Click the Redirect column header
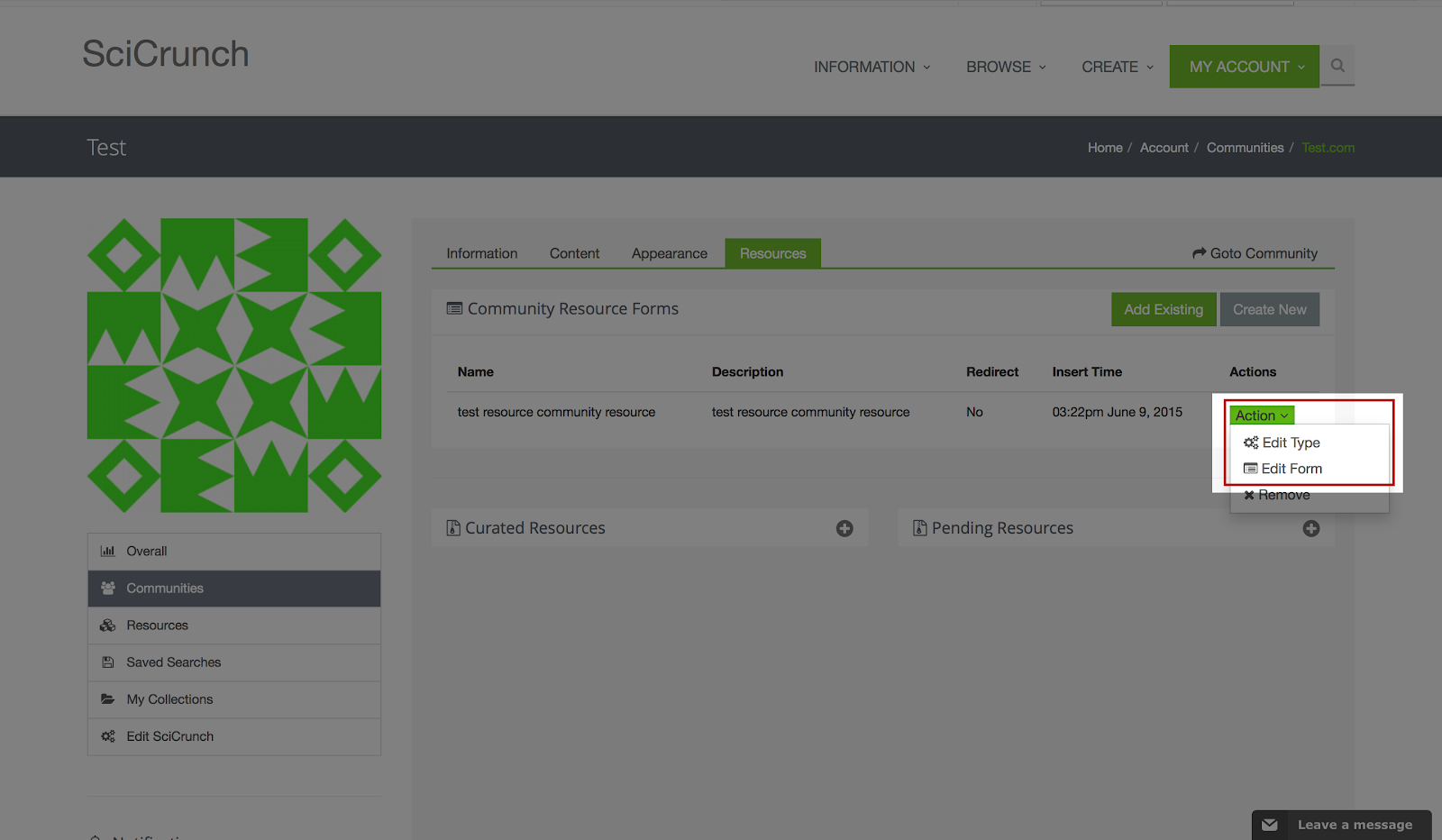 992,372
